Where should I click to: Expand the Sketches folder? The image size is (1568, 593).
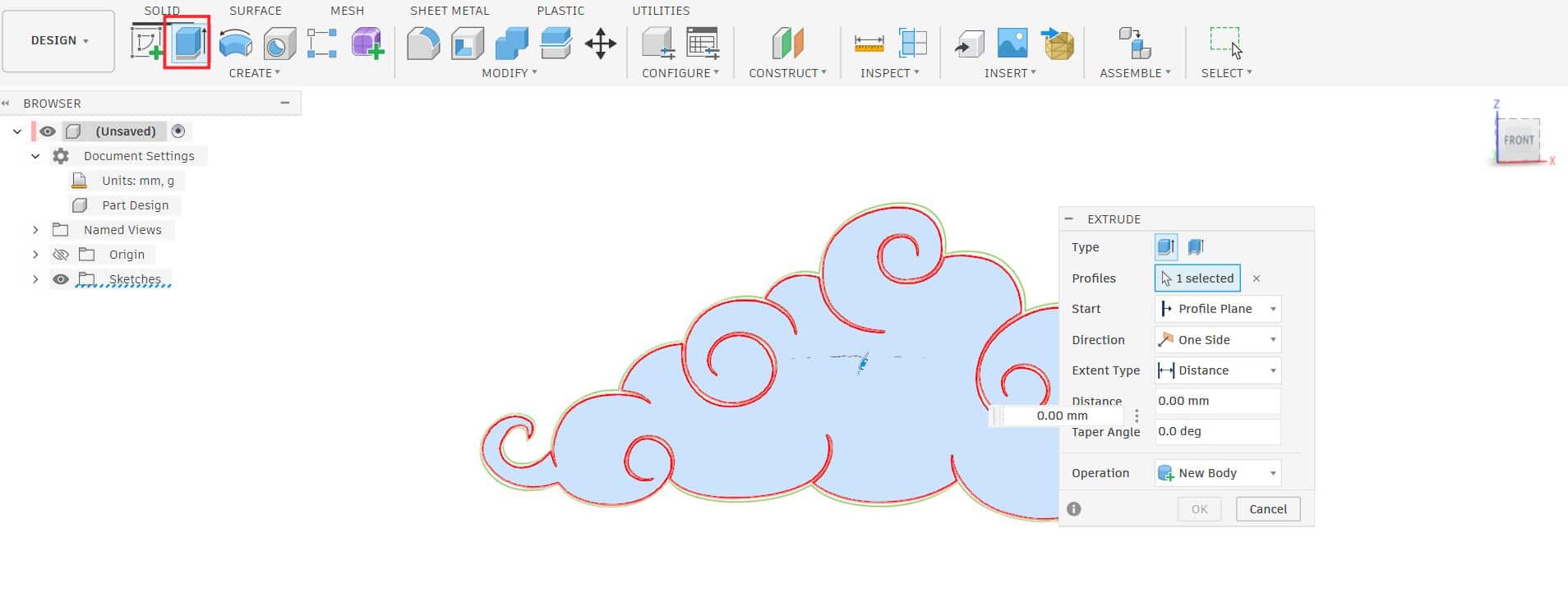pyautogui.click(x=35, y=279)
